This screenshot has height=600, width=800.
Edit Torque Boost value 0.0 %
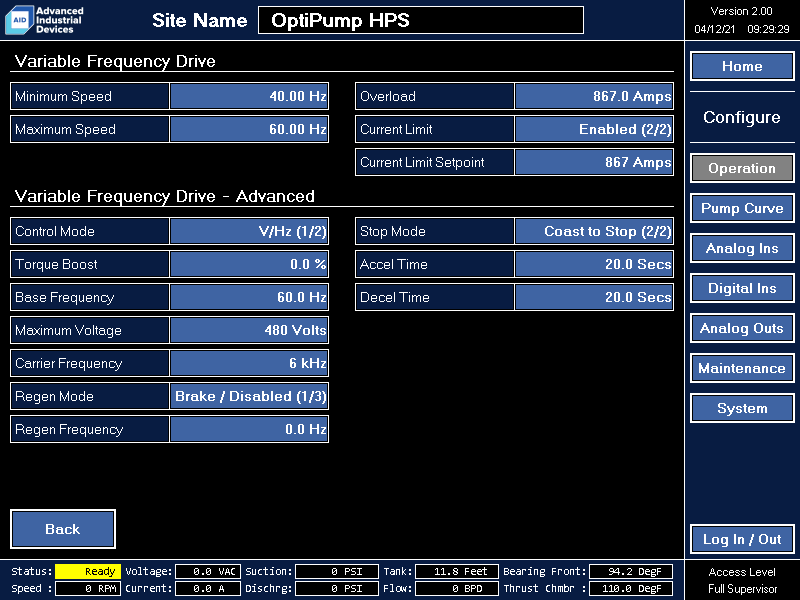coord(249,264)
